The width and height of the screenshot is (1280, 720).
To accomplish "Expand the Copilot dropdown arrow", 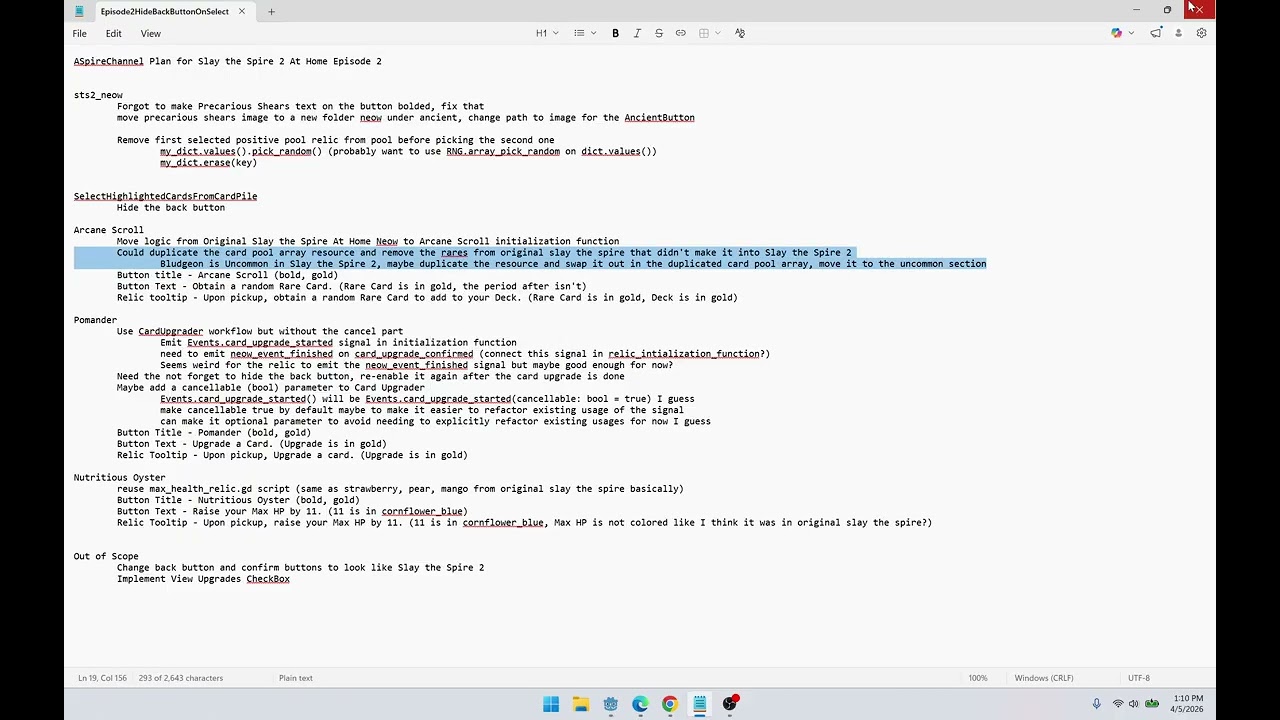I will tap(1131, 33).
